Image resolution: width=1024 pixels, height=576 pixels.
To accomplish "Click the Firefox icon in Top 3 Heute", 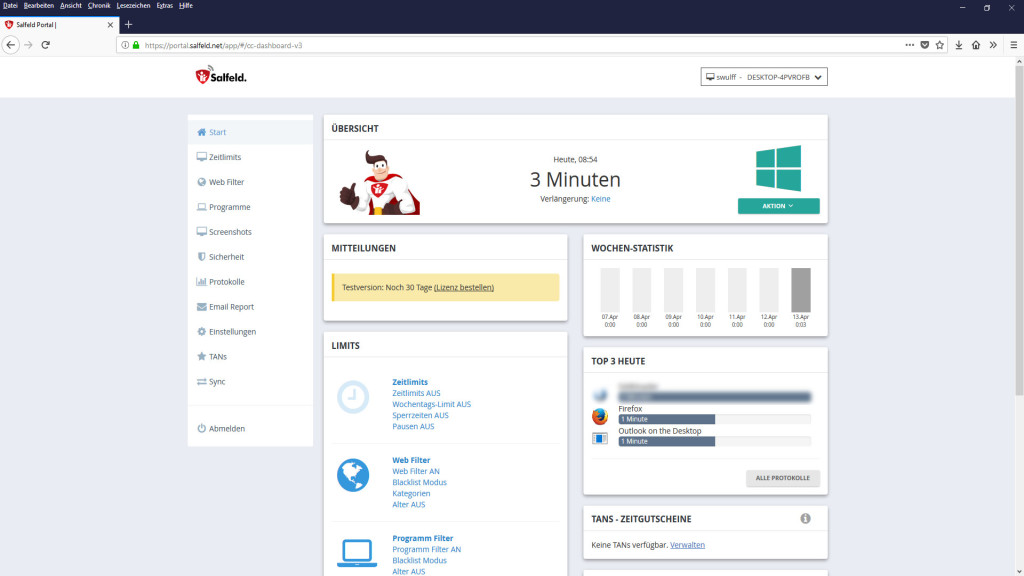I will 600,416.
